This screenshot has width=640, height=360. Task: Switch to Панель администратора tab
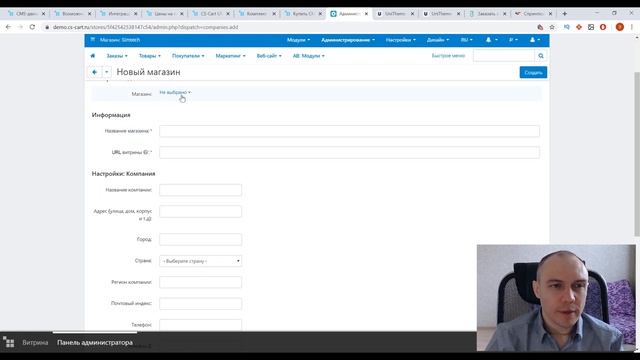pyautogui.click(x=95, y=342)
